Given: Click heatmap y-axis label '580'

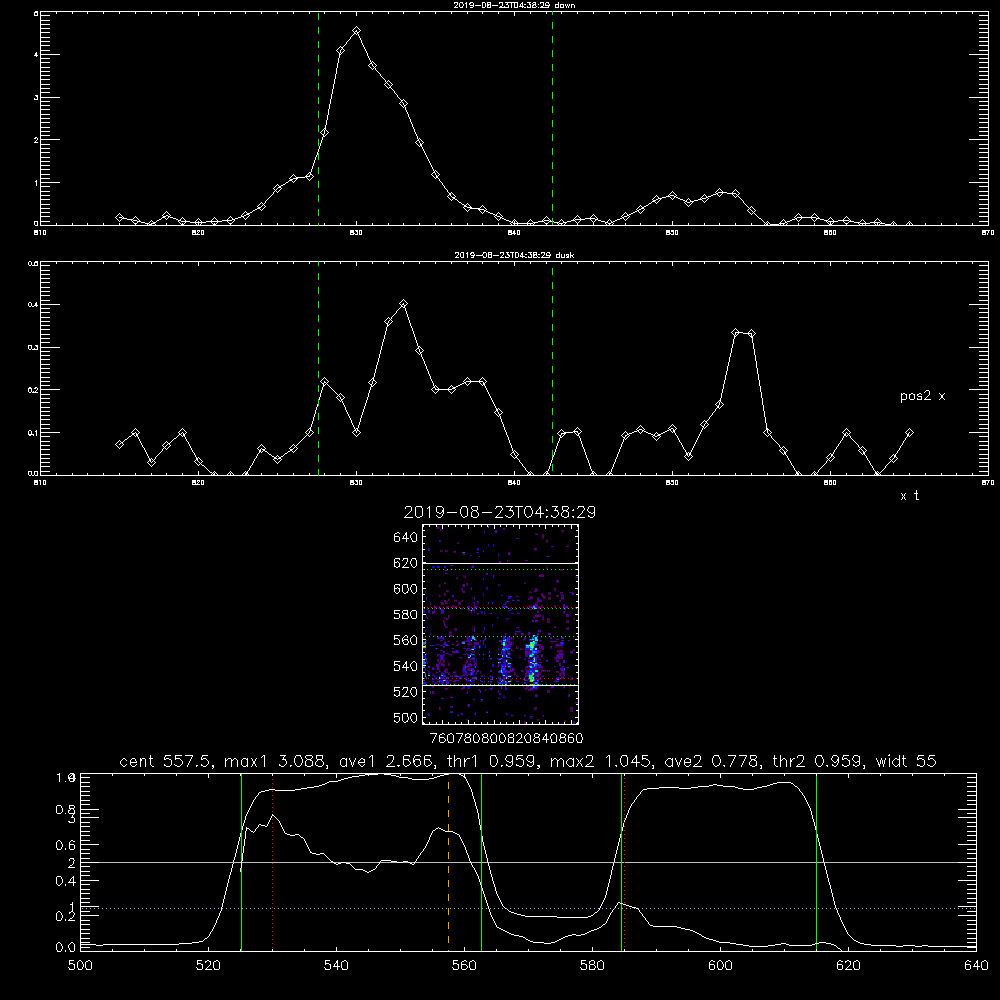Looking at the screenshot, I should click(x=405, y=615).
